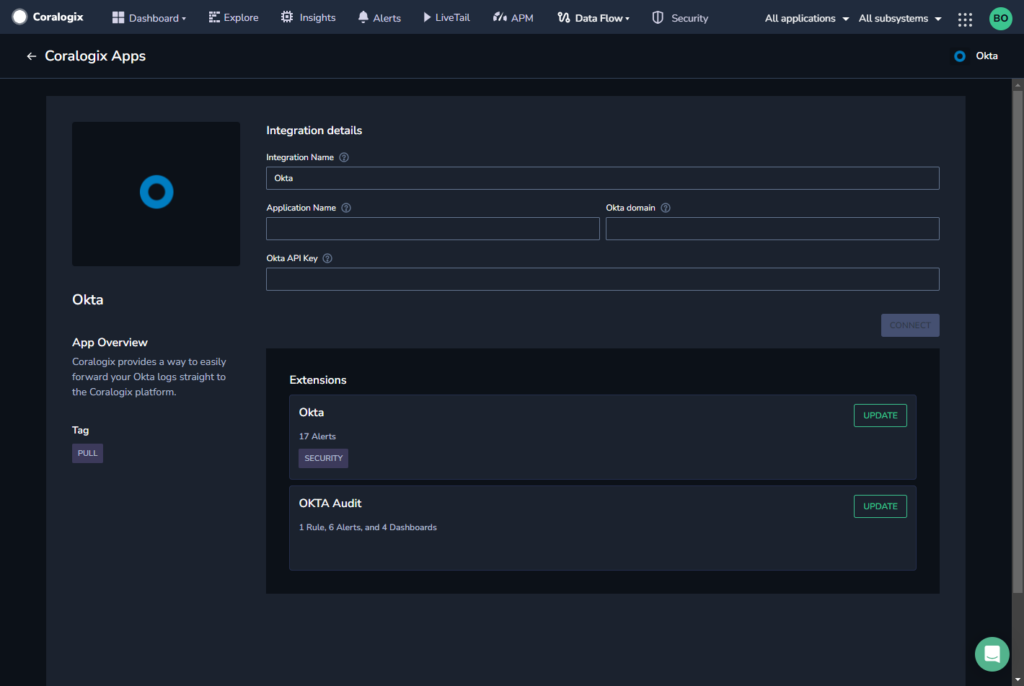Click the Integration details heading
1024x686 pixels.
[314, 131]
